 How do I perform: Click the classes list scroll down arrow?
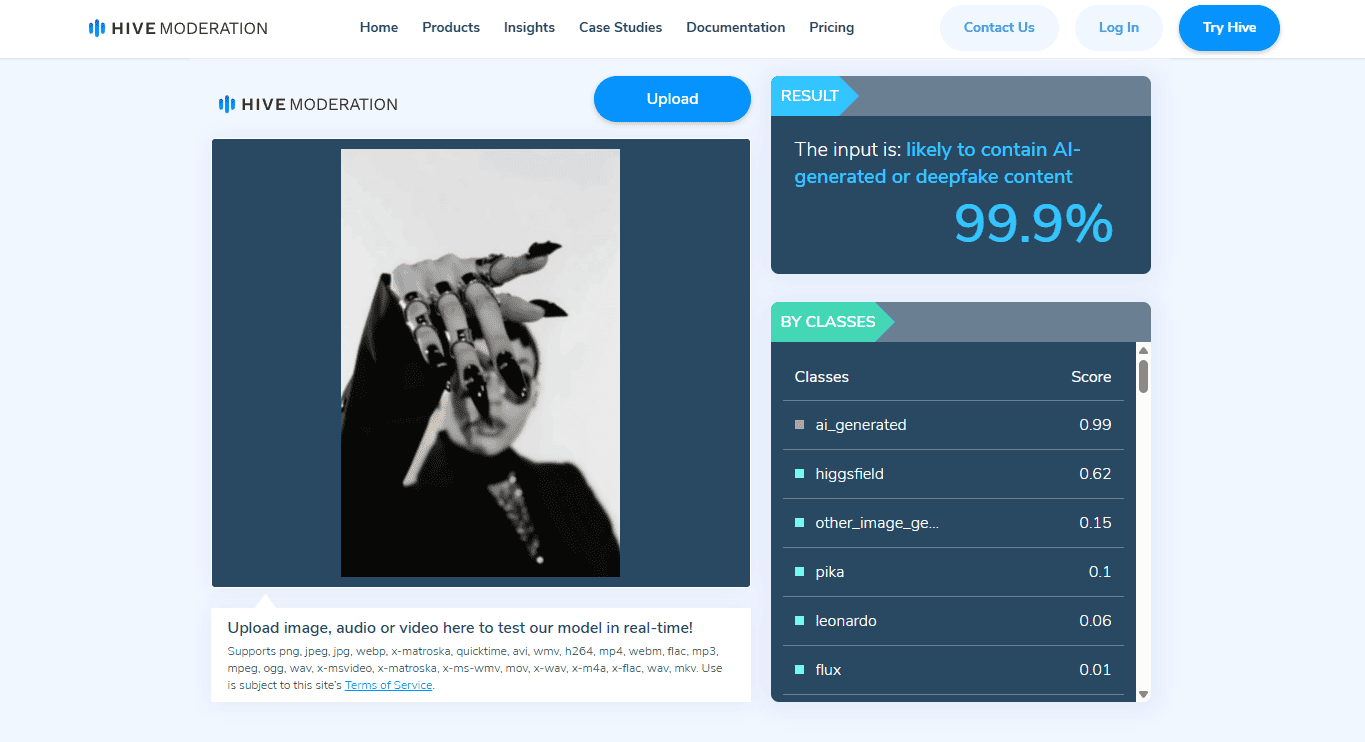(x=1143, y=694)
